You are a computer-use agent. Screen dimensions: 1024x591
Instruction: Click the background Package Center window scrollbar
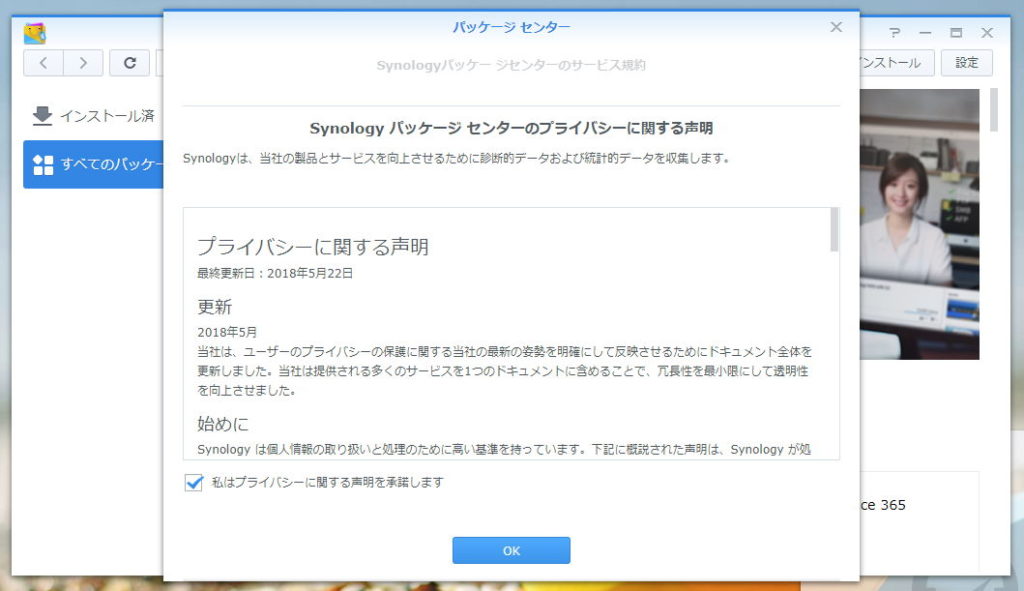(x=994, y=110)
